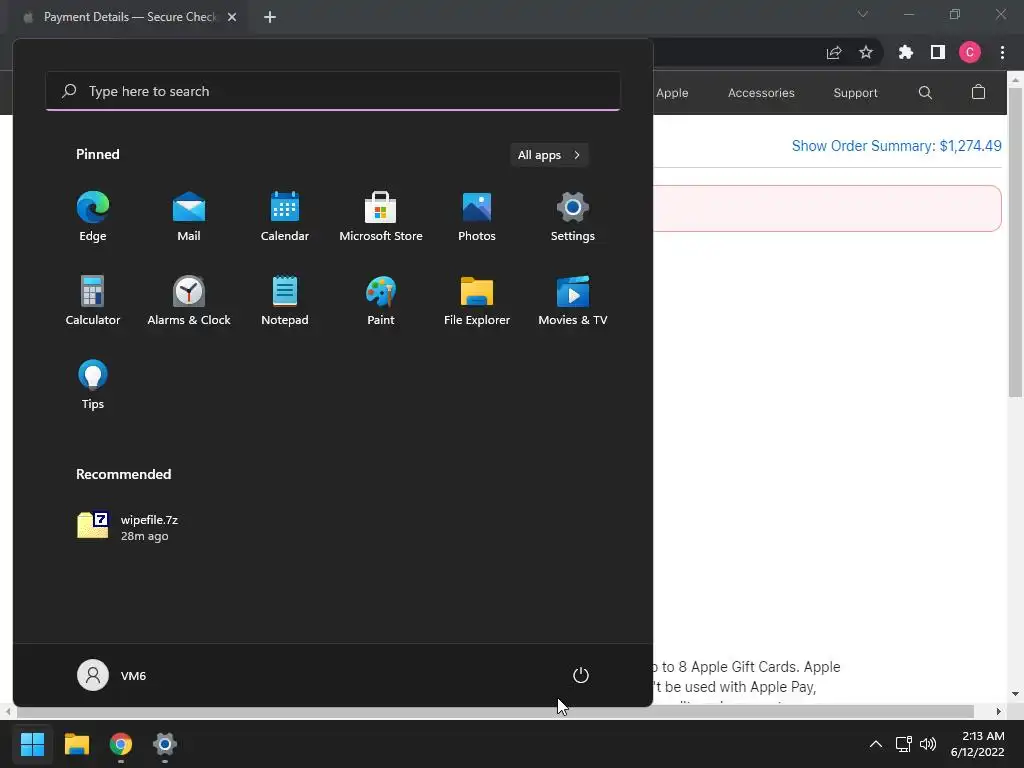Show hidden system tray icons
Image resolution: width=1024 pixels, height=768 pixels.
tap(876, 744)
